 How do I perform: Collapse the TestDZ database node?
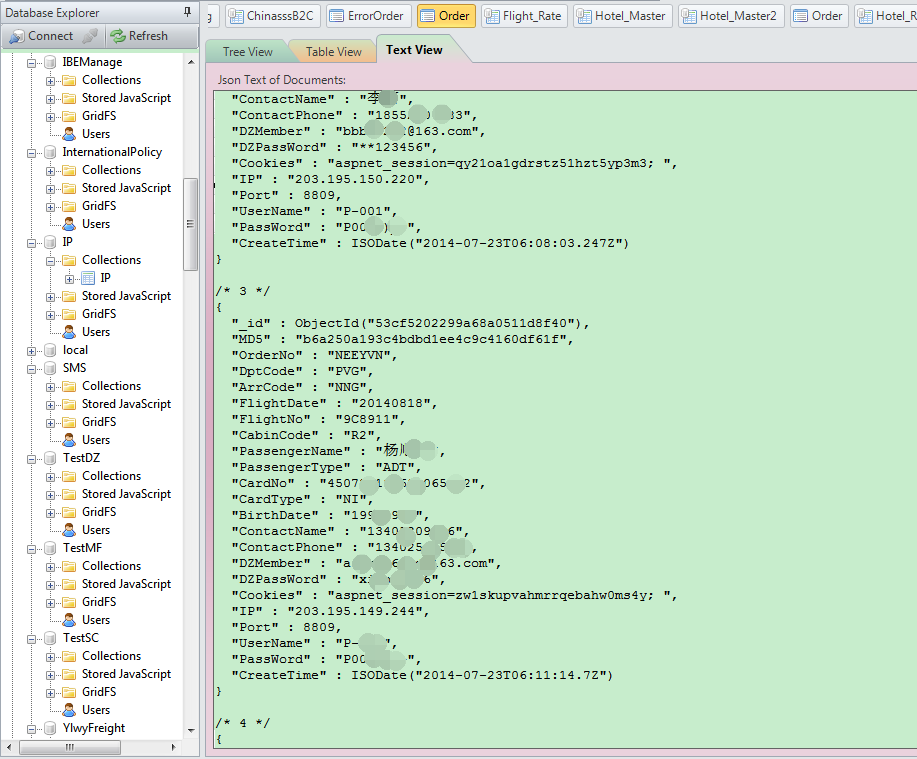pos(32,459)
